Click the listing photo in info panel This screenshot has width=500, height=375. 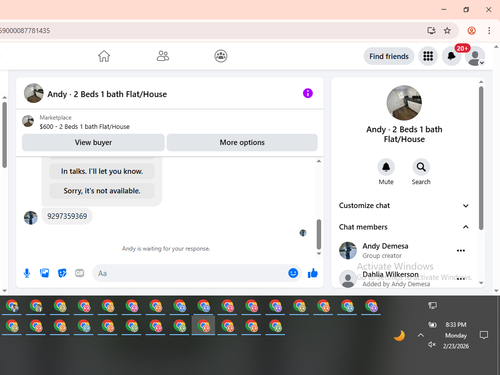pyautogui.click(x=404, y=103)
